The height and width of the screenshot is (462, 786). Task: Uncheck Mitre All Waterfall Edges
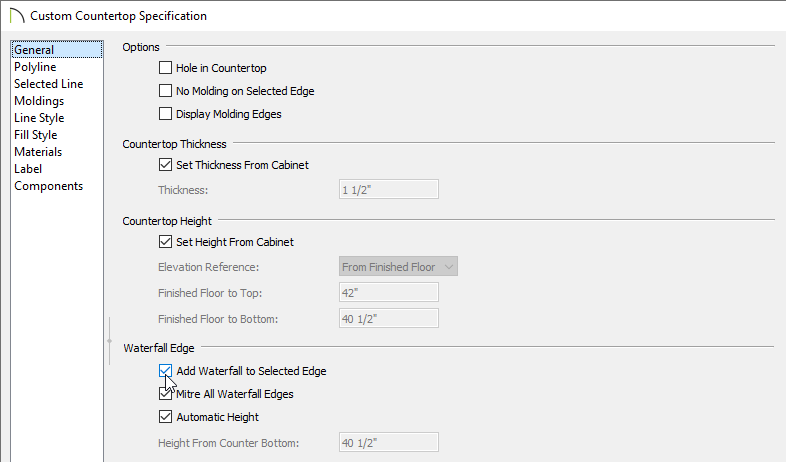pos(165,394)
